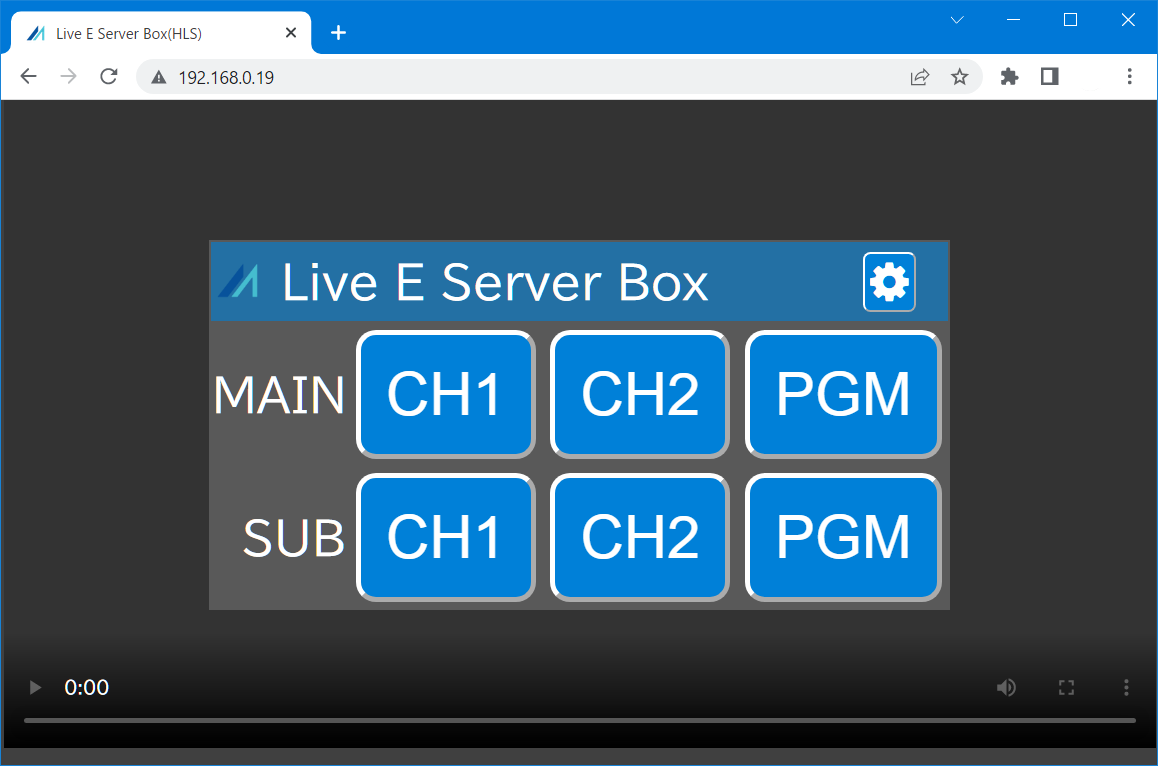Enter fullscreen video mode

1066,688
